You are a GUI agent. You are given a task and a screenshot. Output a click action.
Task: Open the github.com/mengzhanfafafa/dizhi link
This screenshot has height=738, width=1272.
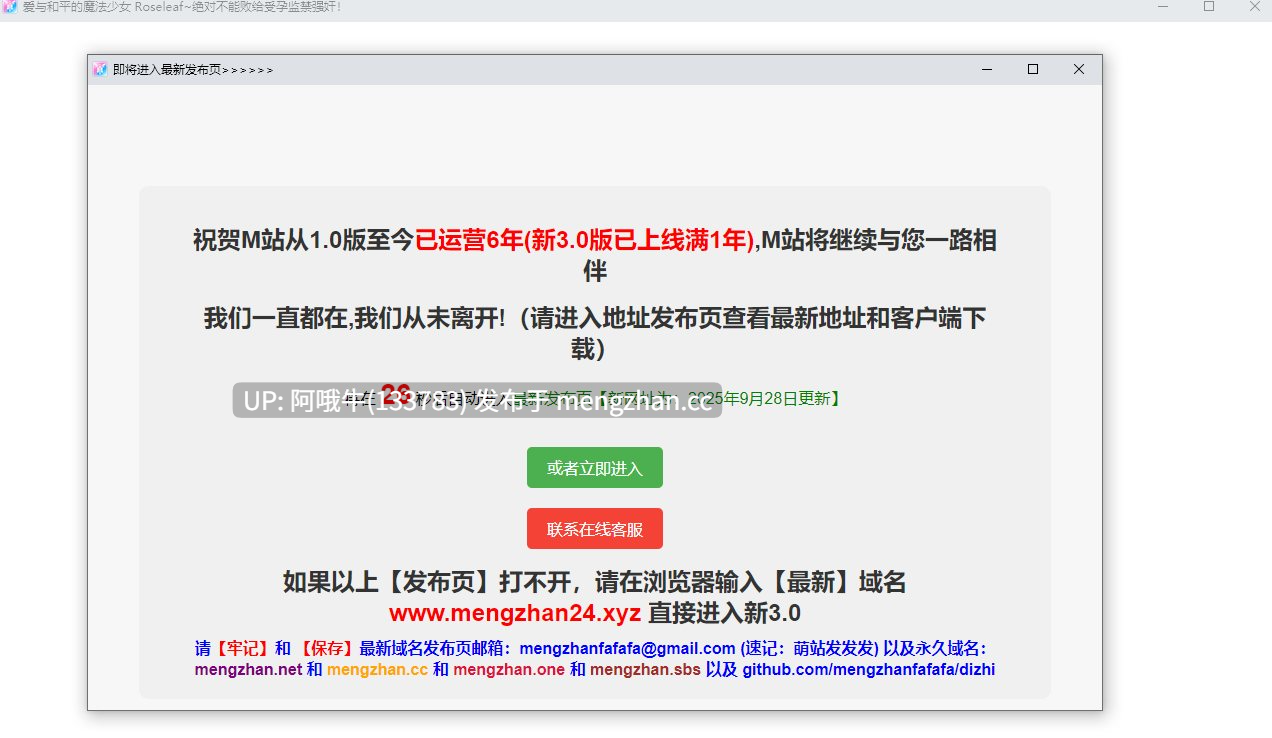(x=868, y=670)
